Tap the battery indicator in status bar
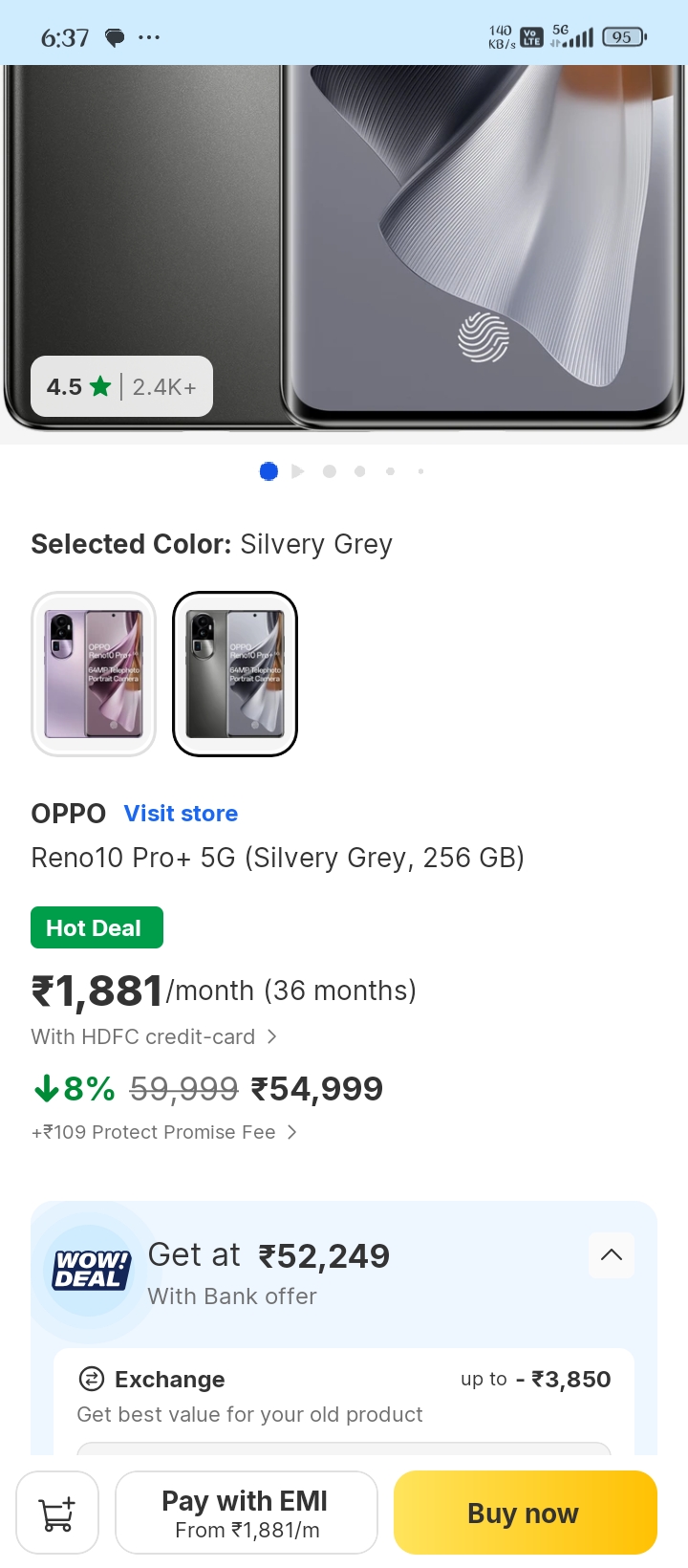 point(623,37)
